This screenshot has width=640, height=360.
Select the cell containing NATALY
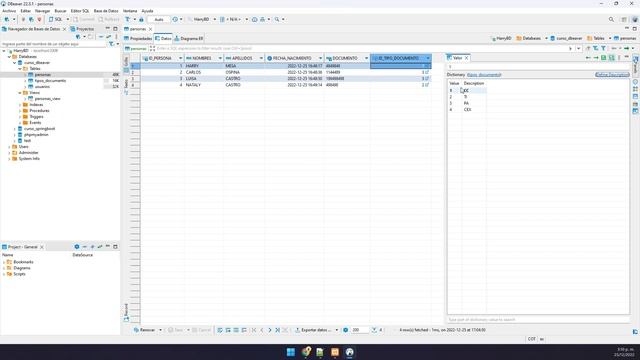pos(204,85)
